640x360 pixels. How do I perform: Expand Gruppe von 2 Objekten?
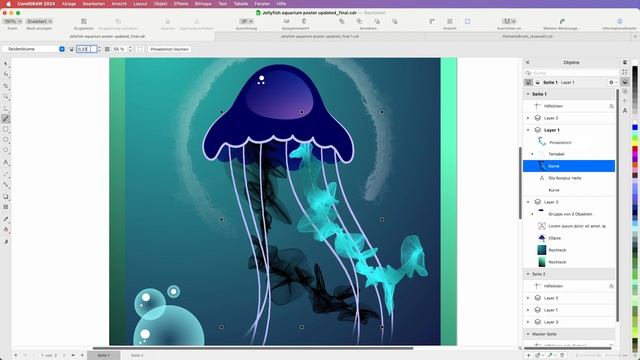click(x=532, y=214)
